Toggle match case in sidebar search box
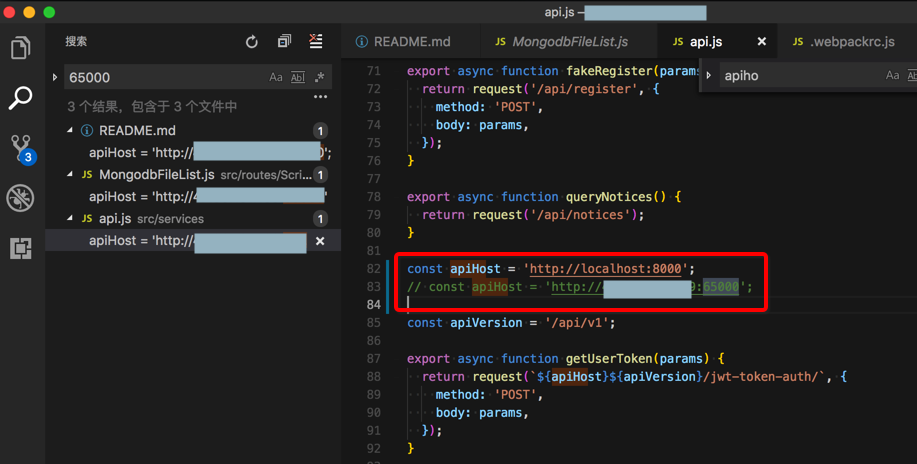This screenshot has height=464, width=917. (x=276, y=78)
